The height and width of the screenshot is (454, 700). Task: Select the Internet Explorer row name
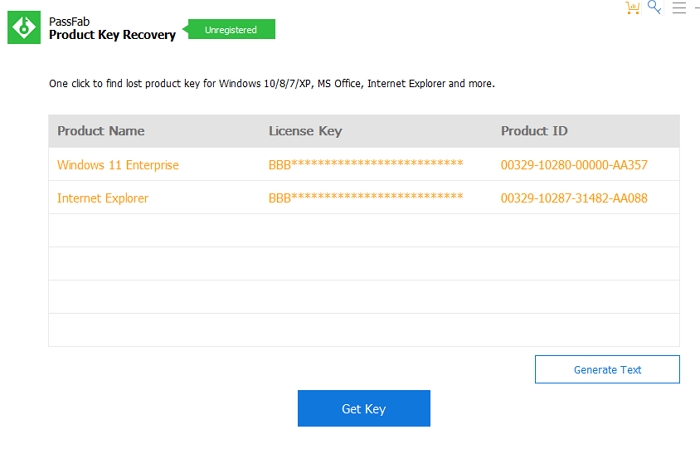(103, 198)
